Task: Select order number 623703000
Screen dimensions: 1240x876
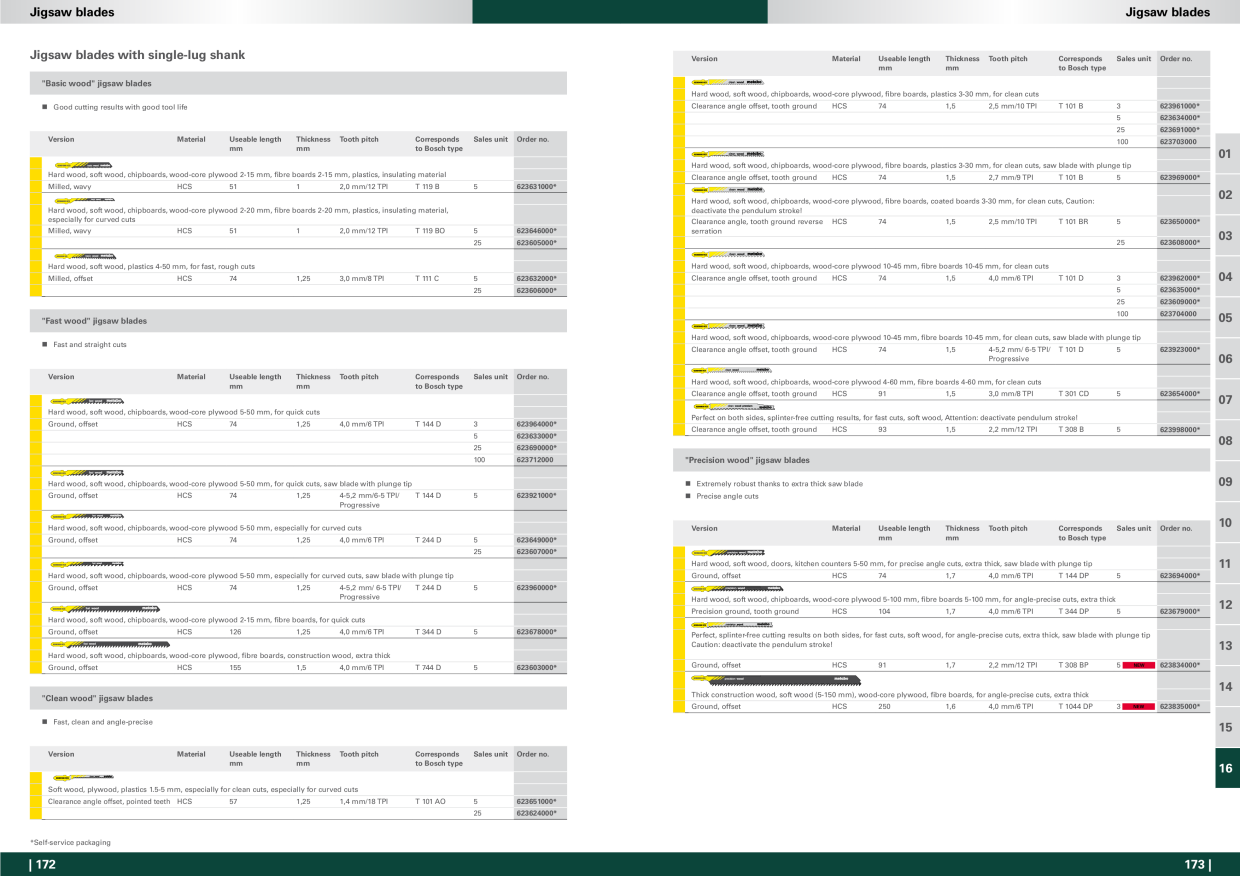Action: 1178,142
